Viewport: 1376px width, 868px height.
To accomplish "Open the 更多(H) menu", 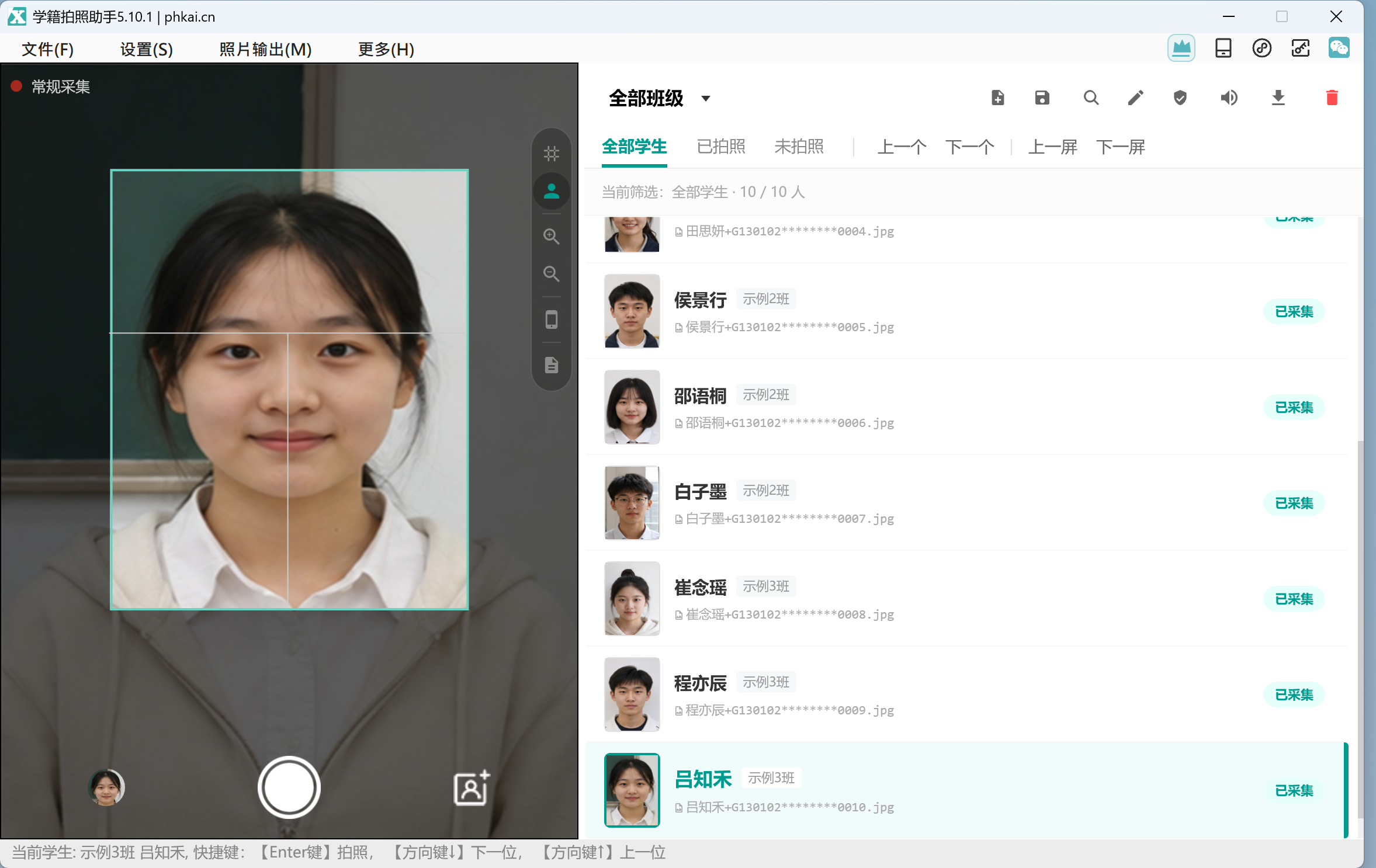I will [386, 49].
